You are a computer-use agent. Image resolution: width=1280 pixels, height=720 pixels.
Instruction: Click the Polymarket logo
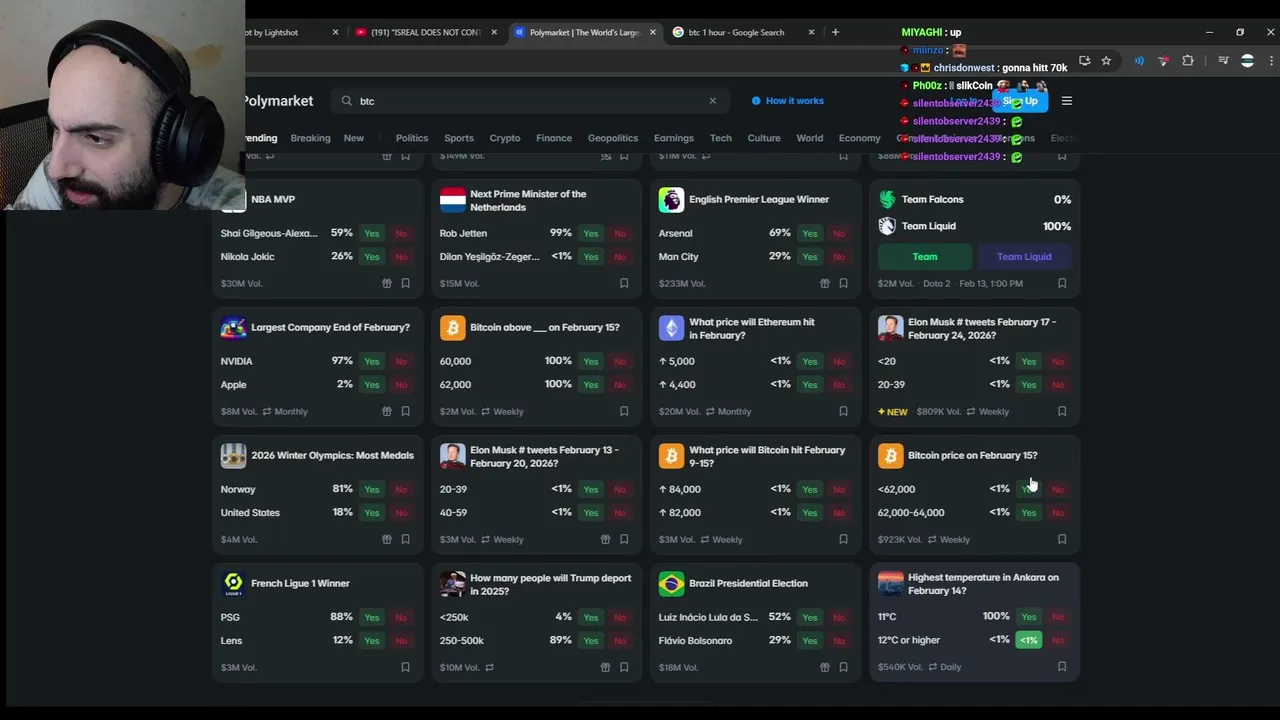279,101
